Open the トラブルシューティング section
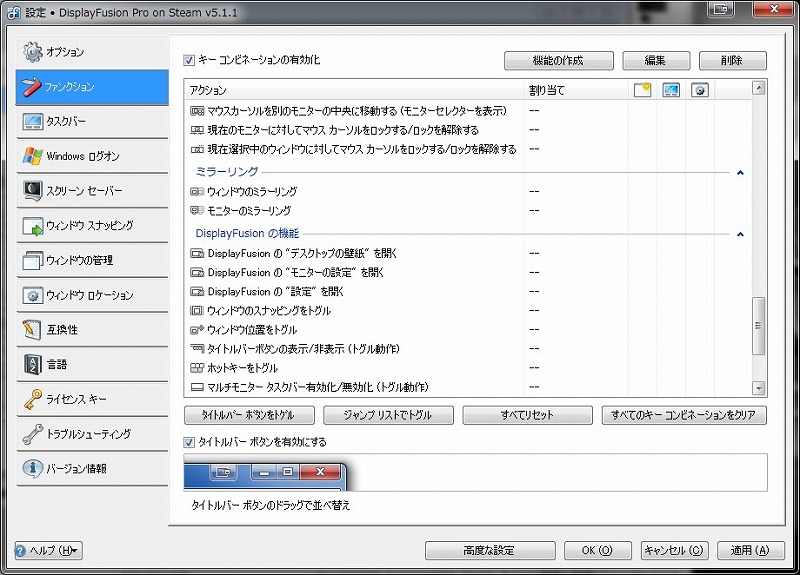Image resolution: width=800 pixels, height=575 pixels. (92, 434)
